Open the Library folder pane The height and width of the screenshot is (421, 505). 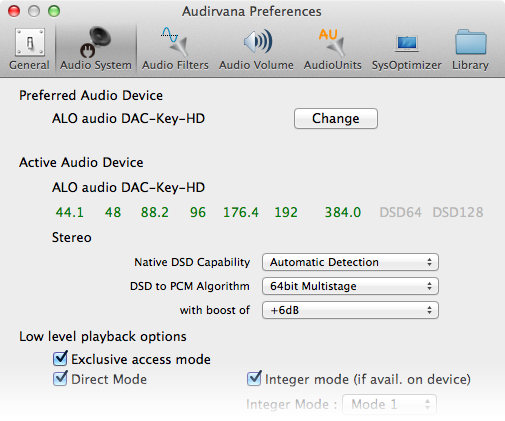click(x=470, y=49)
